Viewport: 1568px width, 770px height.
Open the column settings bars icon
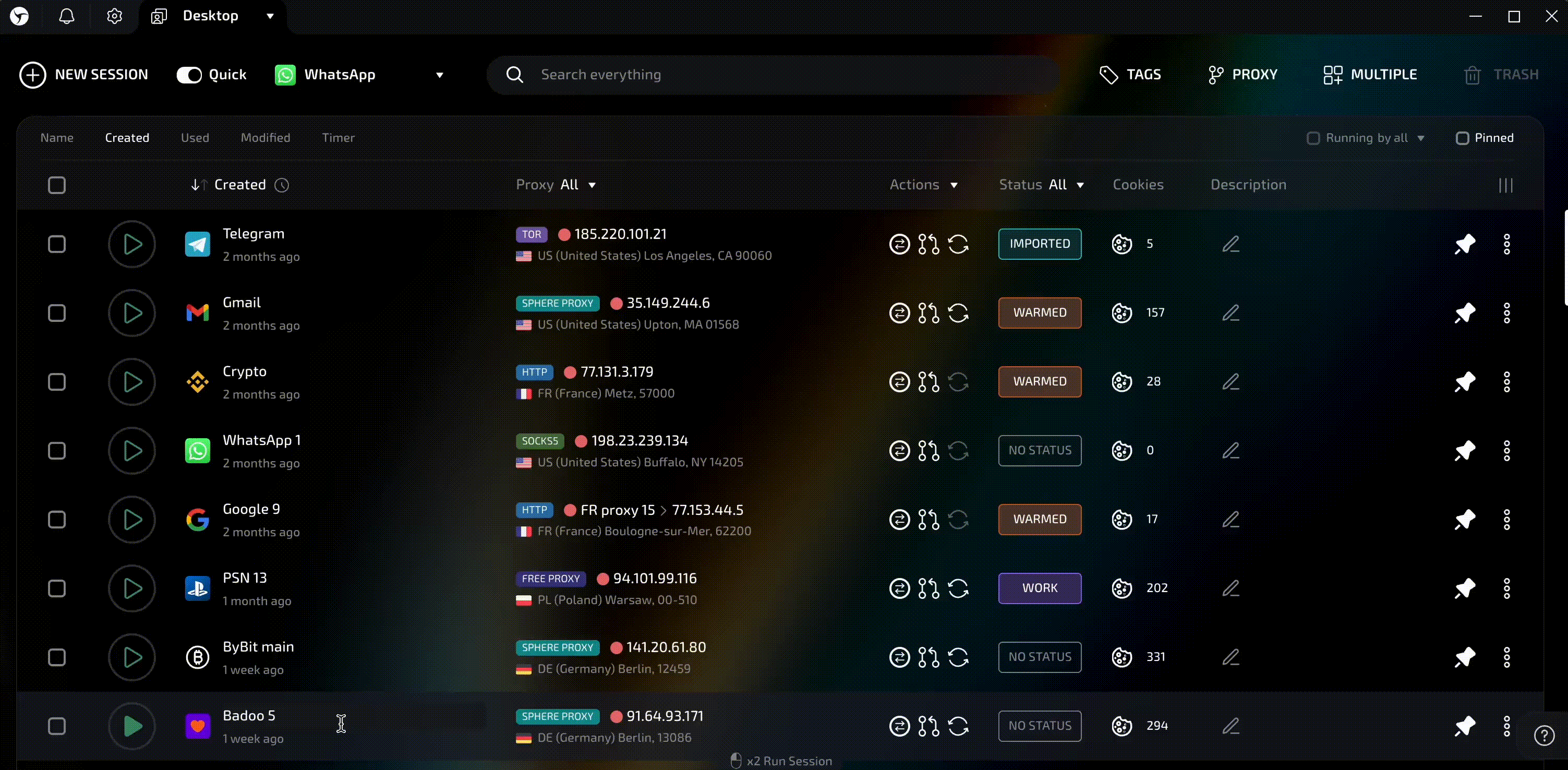coord(1505,186)
